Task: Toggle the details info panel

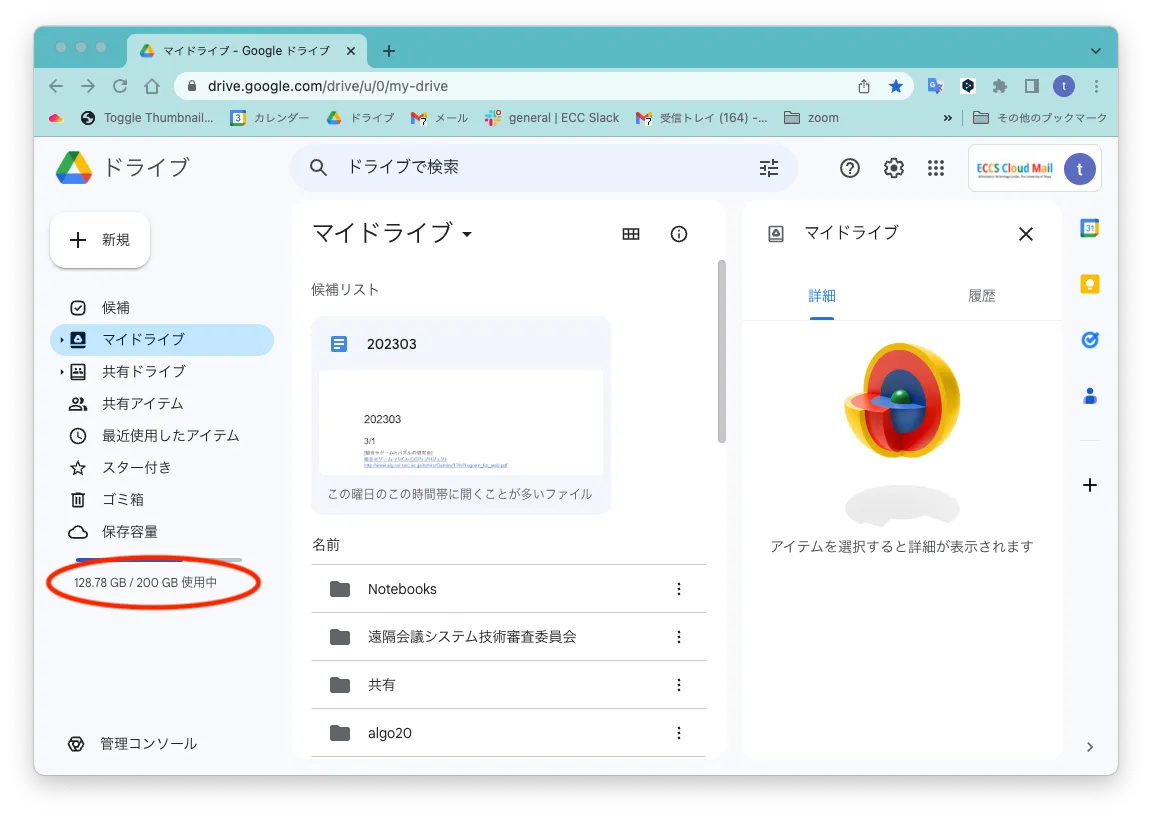Action: click(679, 234)
